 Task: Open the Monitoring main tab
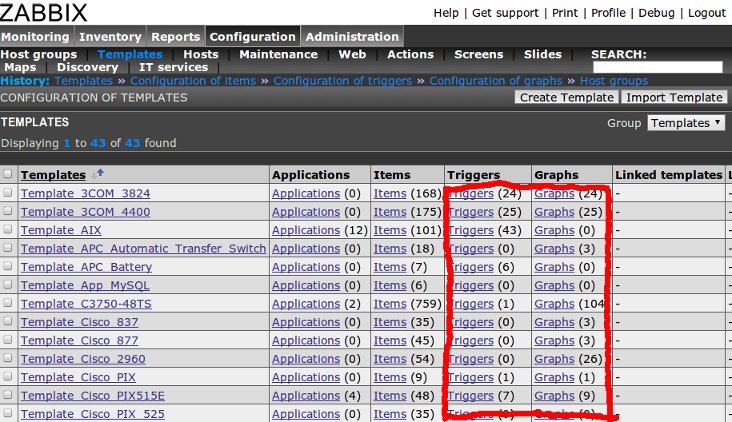click(x=35, y=36)
